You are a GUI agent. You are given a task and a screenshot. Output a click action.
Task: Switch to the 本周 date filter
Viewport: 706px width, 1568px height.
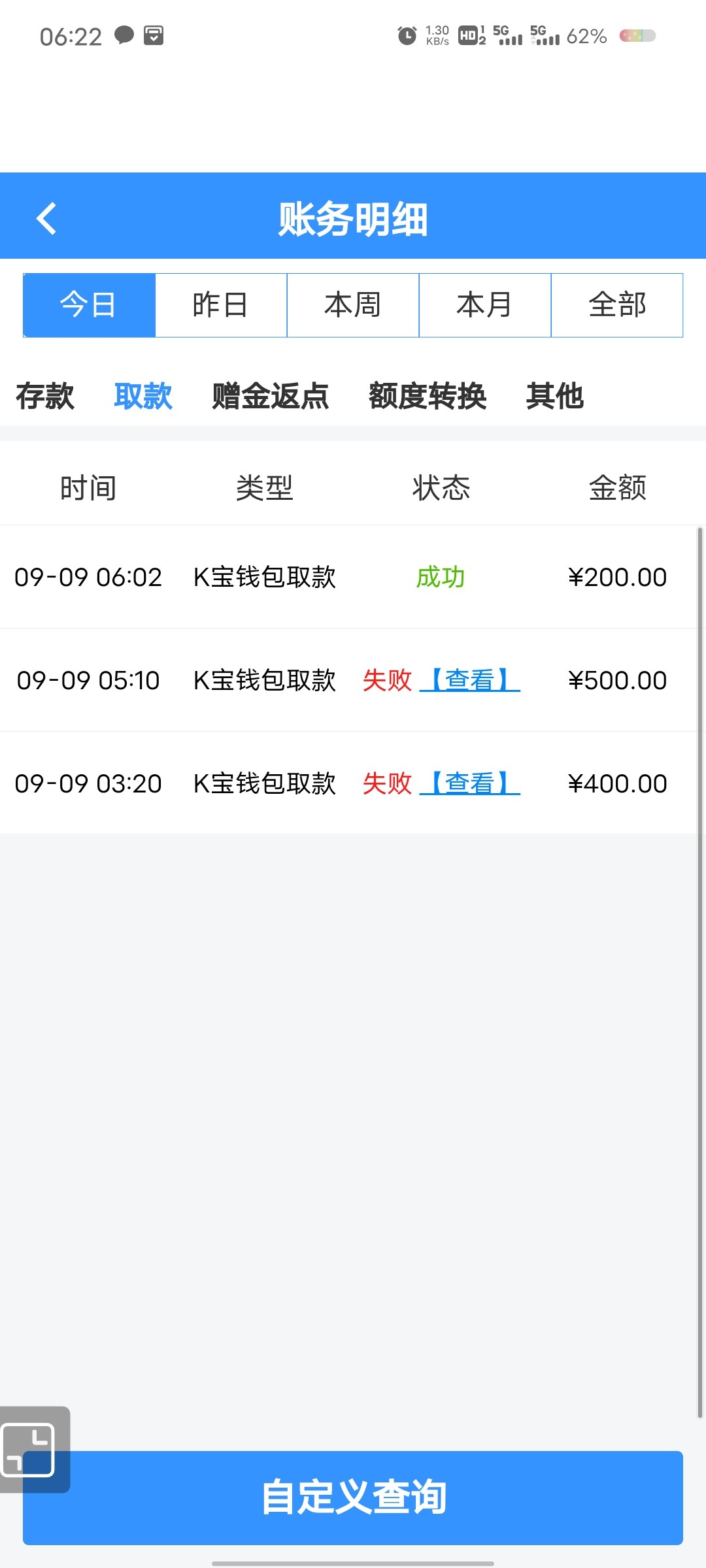point(353,305)
